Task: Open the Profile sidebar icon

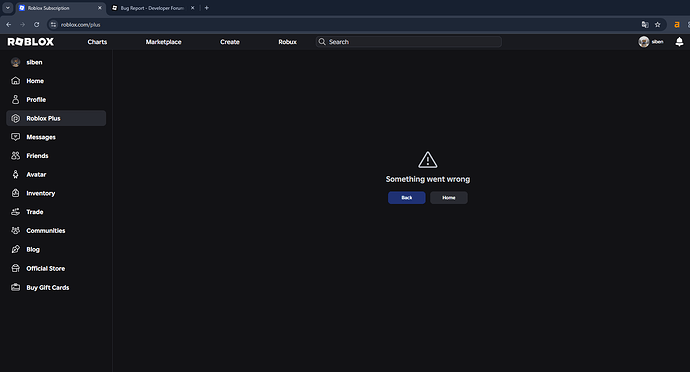Action: point(15,99)
